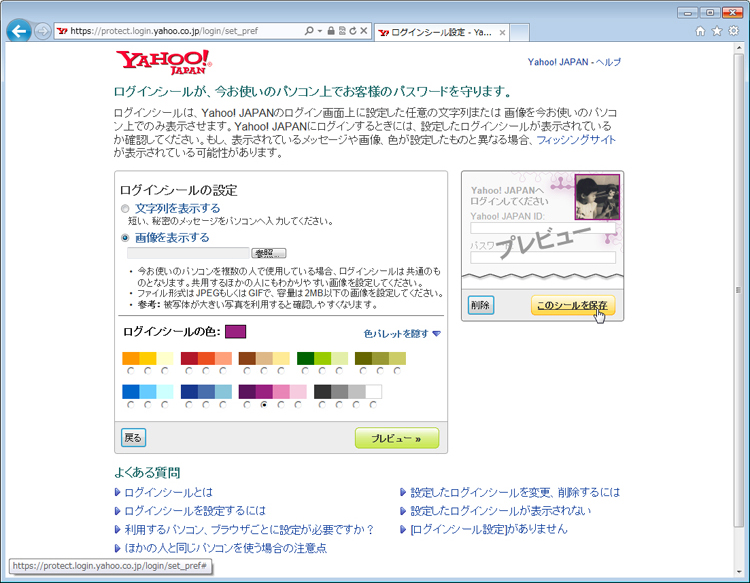Choose the bright blue color radio button

[131, 405]
